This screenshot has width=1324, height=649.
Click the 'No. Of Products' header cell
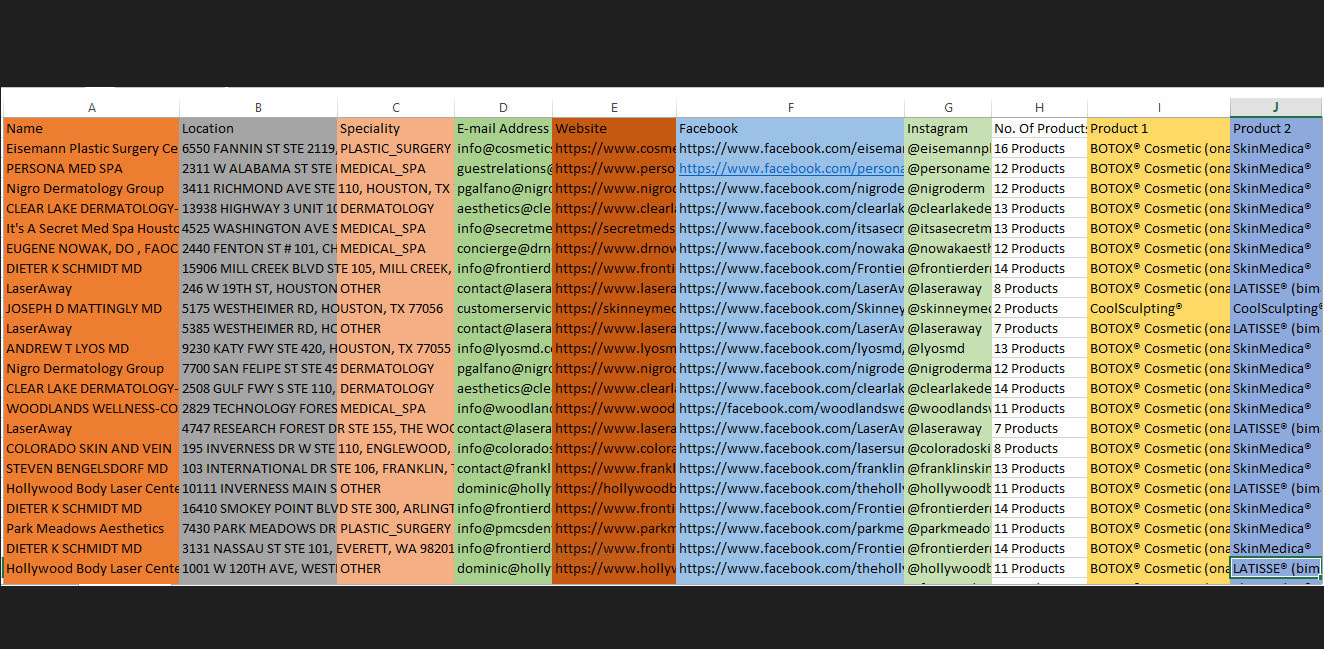tap(1039, 129)
